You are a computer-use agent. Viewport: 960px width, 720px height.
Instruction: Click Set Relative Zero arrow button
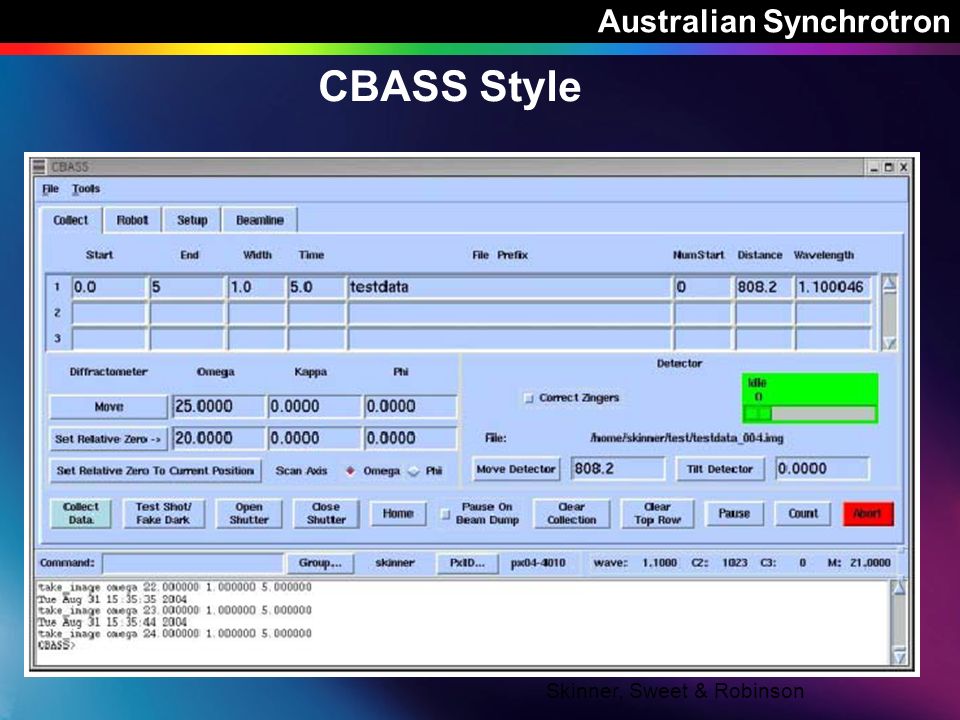coord(108,439)
